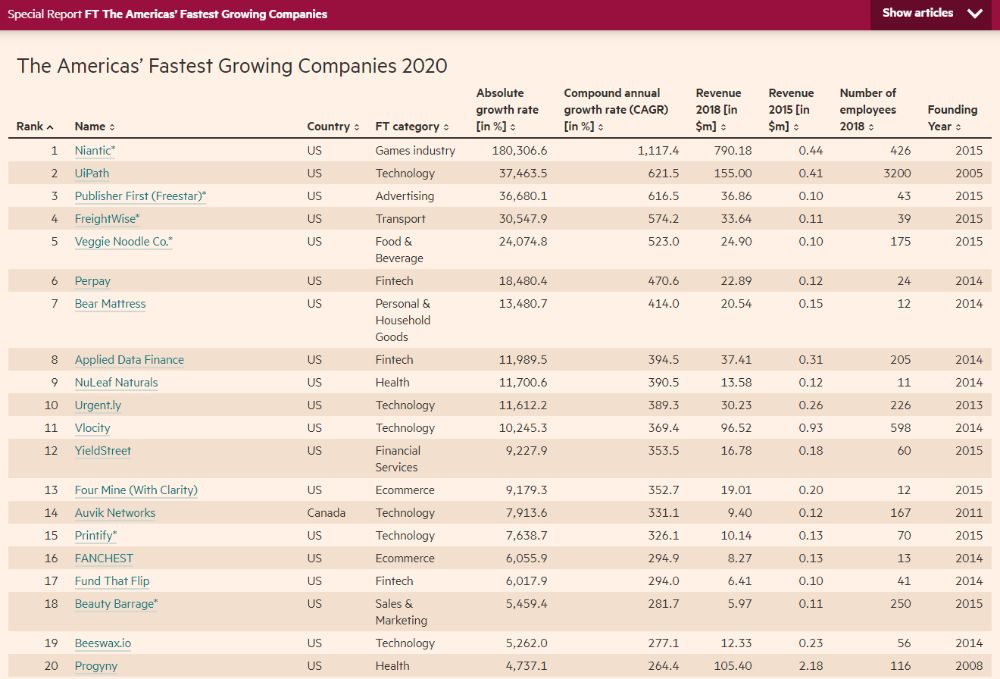Open the Beauty Barrage link
The height and width of the screenshot is (679, 1000).
[x=116, y=604]
